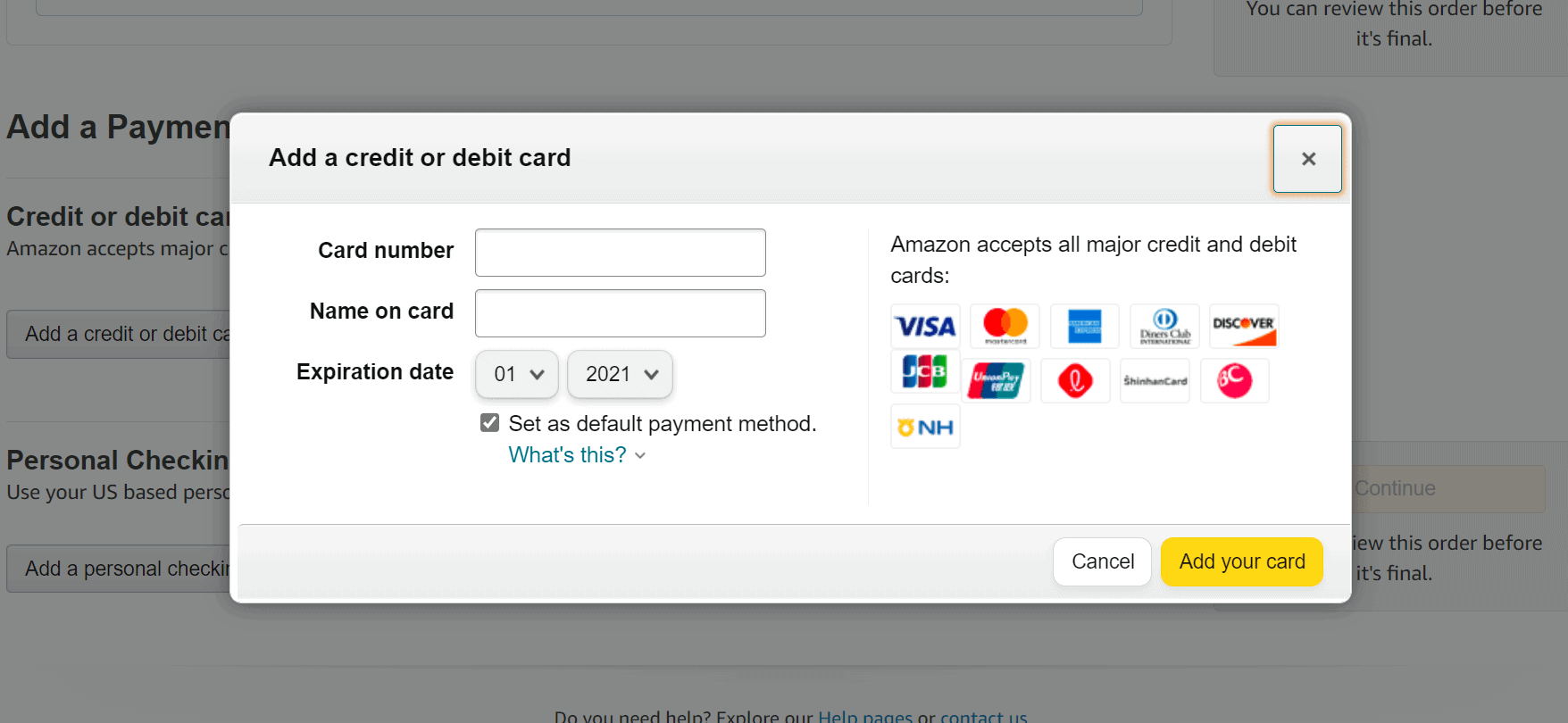Open the expiration year dropdown showing 2021
The width and height of the screenshot is (1568, 723).
(x=620, y=374)
